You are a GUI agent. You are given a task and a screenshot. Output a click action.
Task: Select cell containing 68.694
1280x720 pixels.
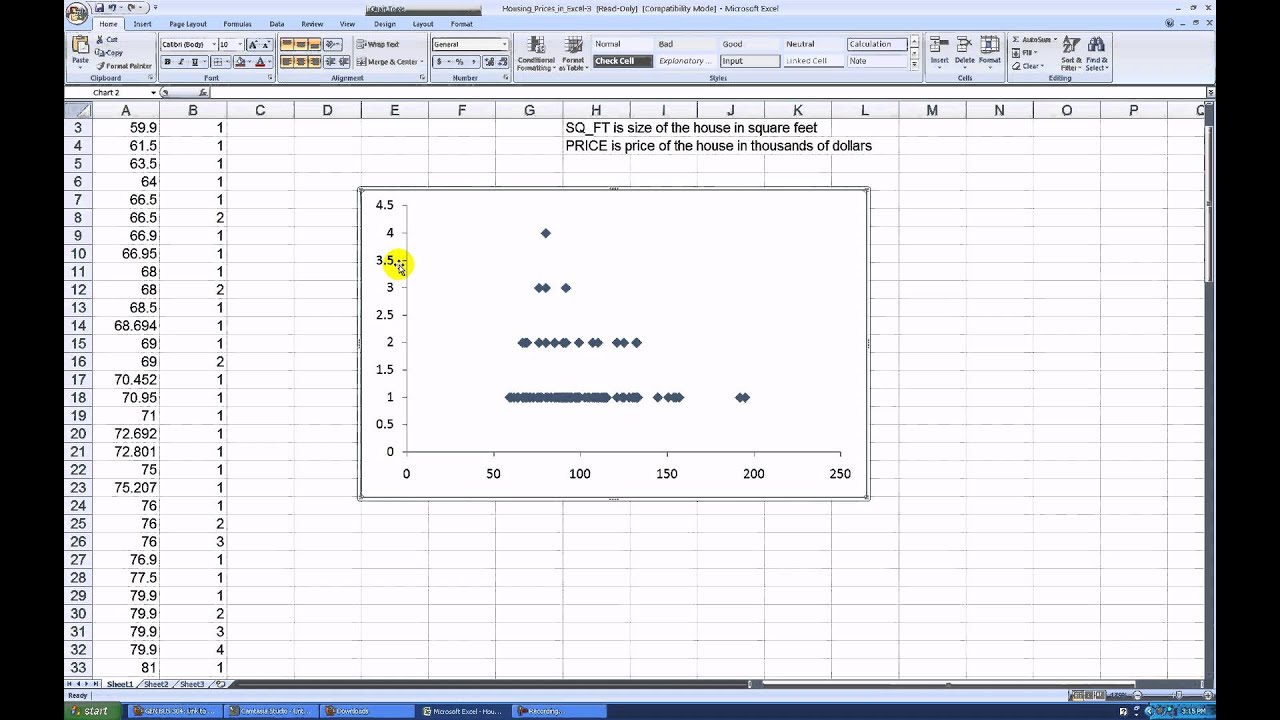pyautogui.click(x=126, y=326)
